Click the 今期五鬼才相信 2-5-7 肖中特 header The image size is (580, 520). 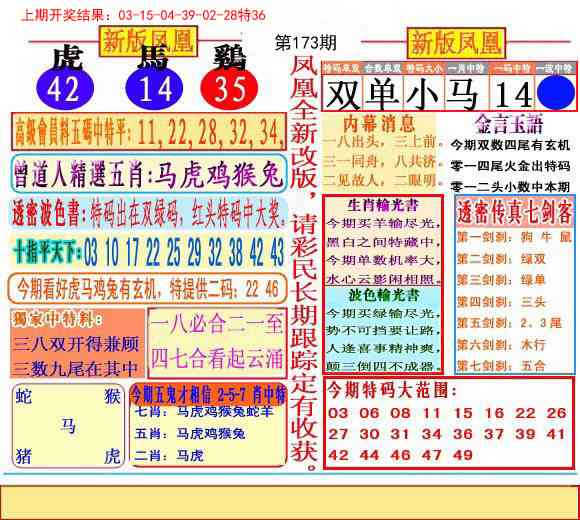click(208, 396)
